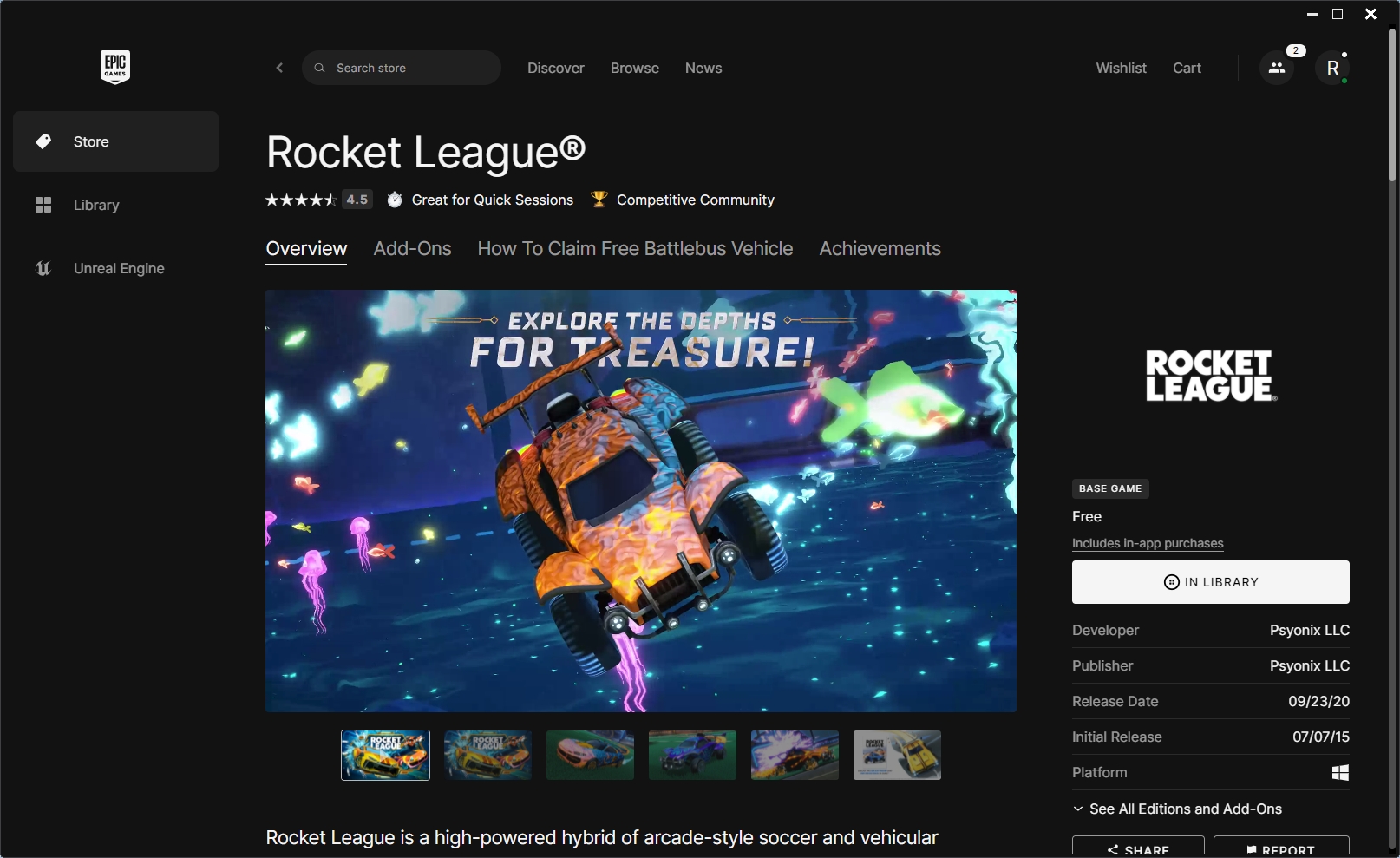Select the sixth thumbnail with yellow truck

pyautogui.click(x=897, y=755)
